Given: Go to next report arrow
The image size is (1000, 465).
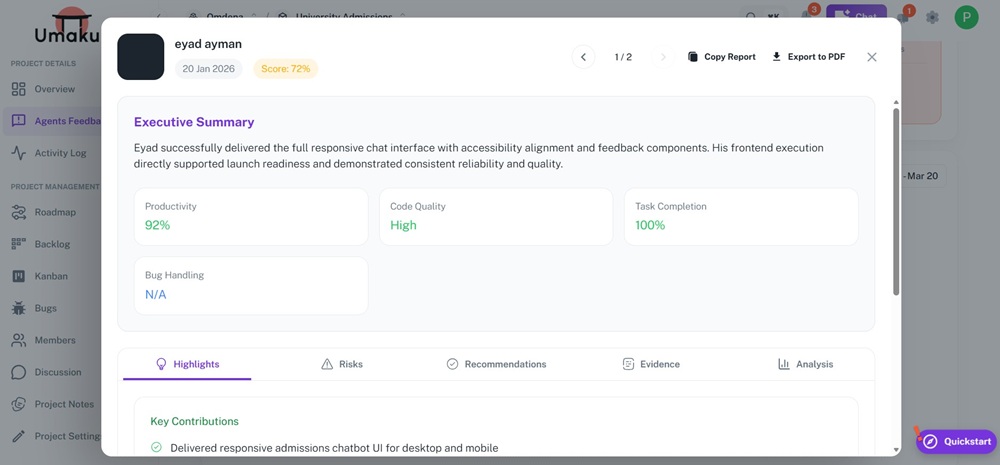Looking at the screenshot, I should point(663,57).
